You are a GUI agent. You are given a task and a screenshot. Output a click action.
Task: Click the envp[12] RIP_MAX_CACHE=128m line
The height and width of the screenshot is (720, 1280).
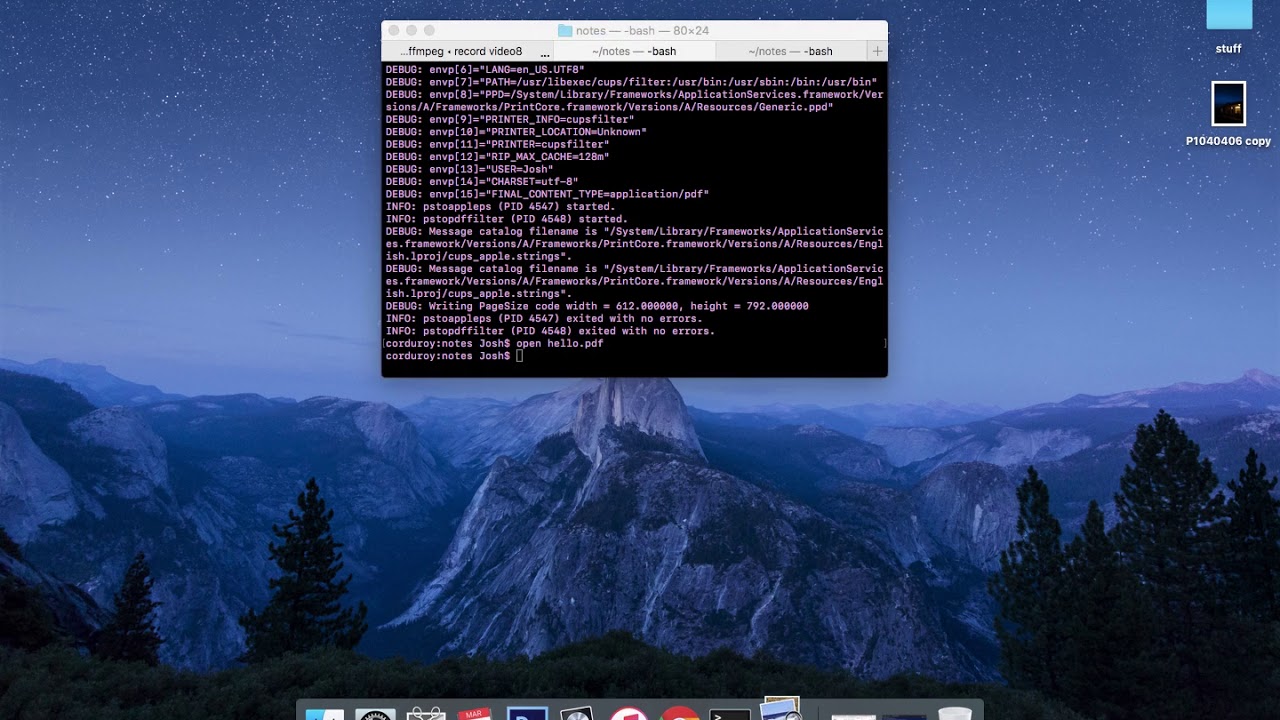point(497,156)
